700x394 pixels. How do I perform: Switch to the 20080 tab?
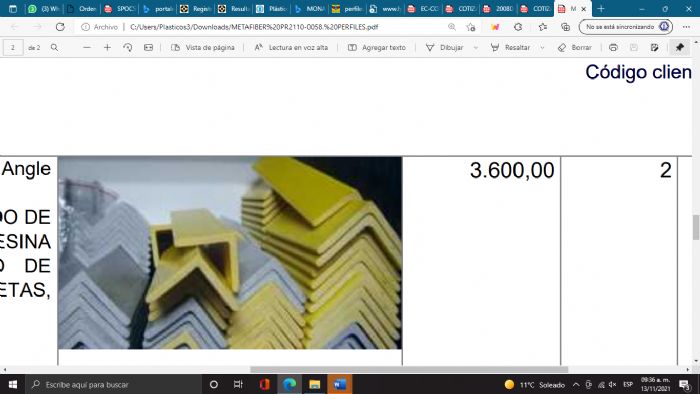[499, 8]
